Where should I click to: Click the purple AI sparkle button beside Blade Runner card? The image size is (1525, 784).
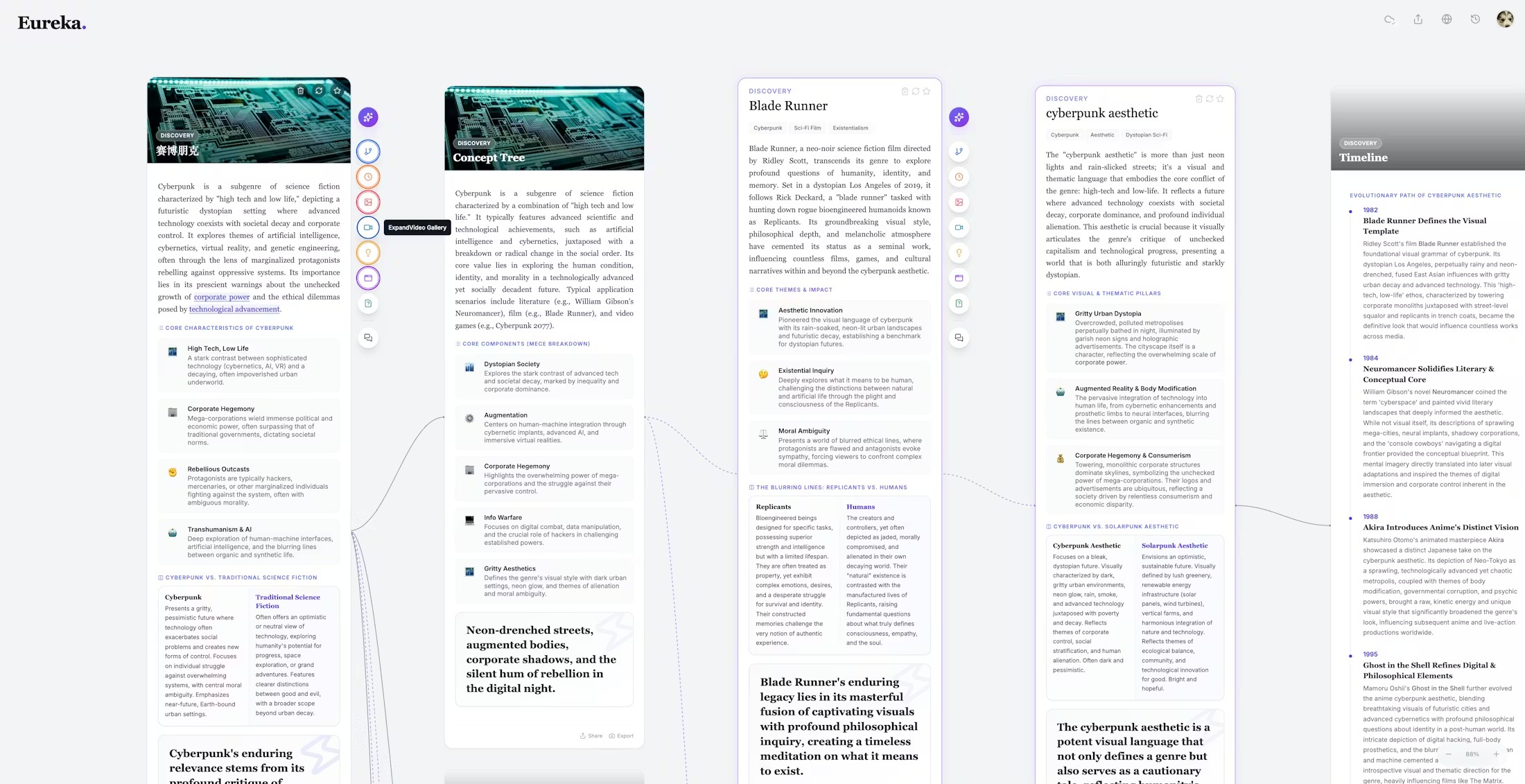point(959,117)
